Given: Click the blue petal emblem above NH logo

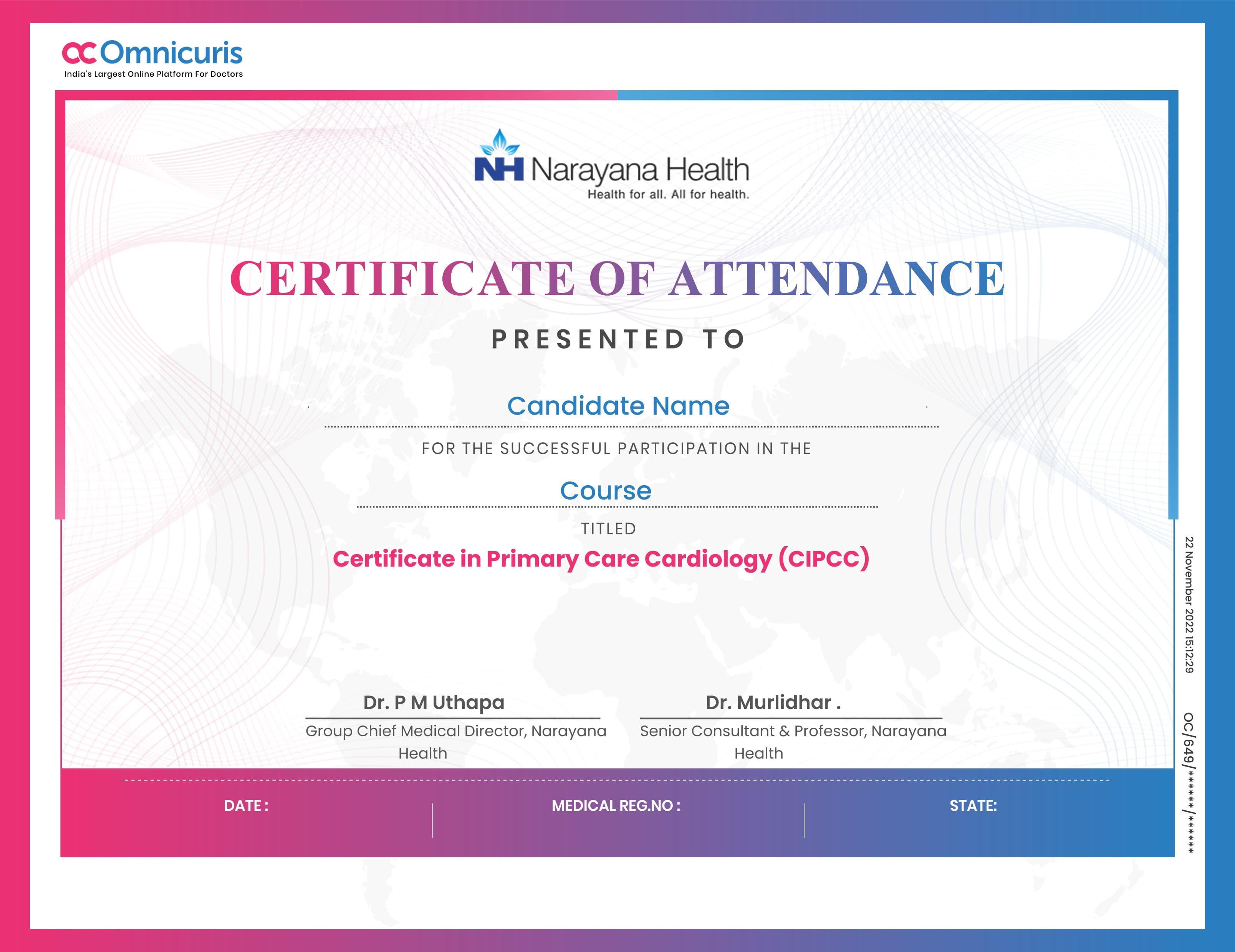Looking at the screenshot, I should coord(500,141).
